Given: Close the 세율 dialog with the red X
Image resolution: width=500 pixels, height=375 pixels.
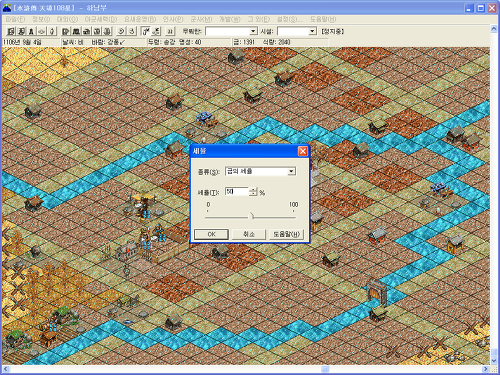Looking at the screenshot, I should click(x=303, y=151).
